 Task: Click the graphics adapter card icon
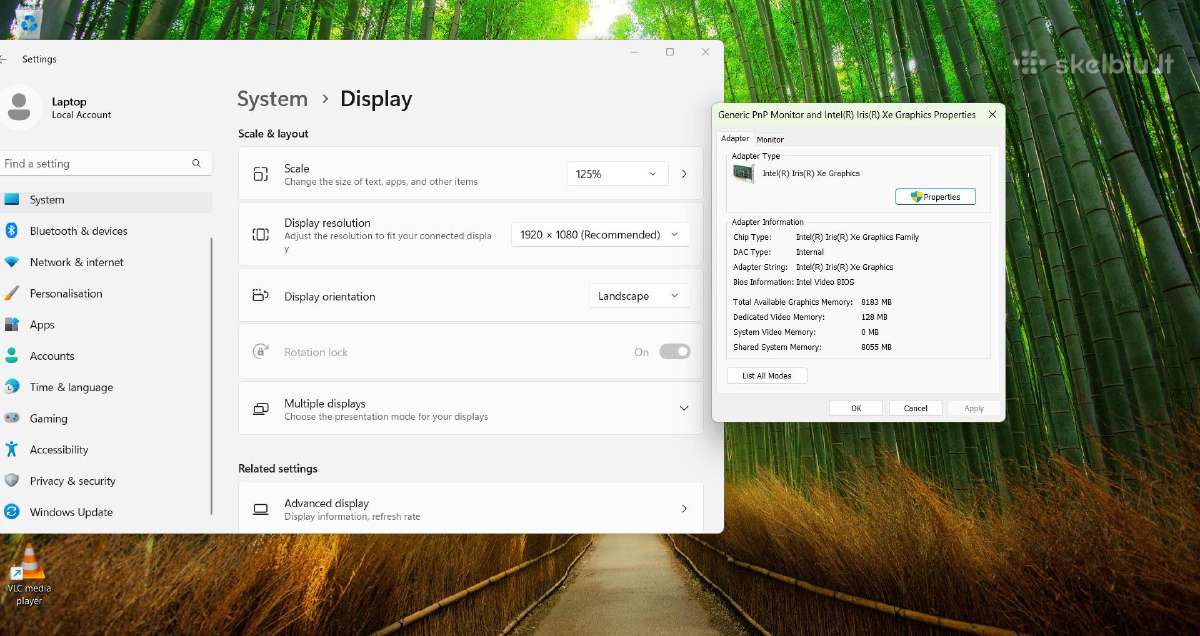(744, 174)
